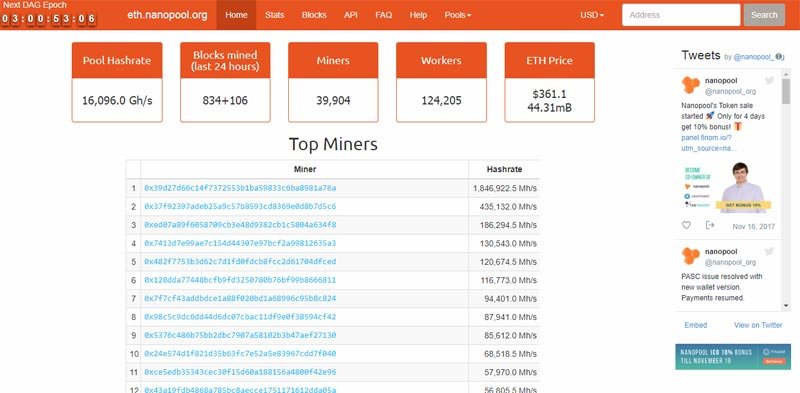The image size is (800, 393).
Task: Click the Pool Hashrate card
Action: [117, 82]
